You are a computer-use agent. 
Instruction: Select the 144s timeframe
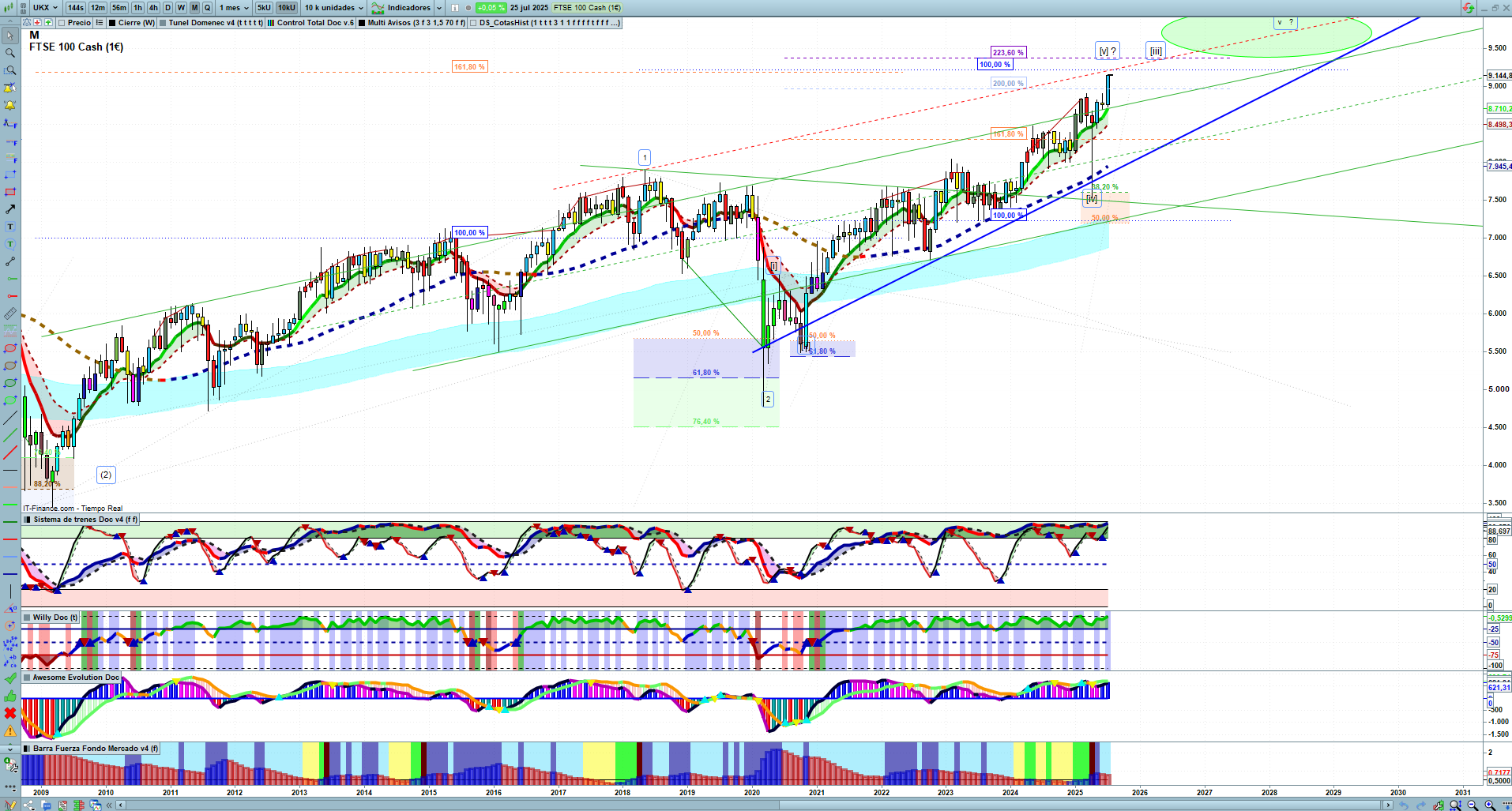click(x=76, y=8)
